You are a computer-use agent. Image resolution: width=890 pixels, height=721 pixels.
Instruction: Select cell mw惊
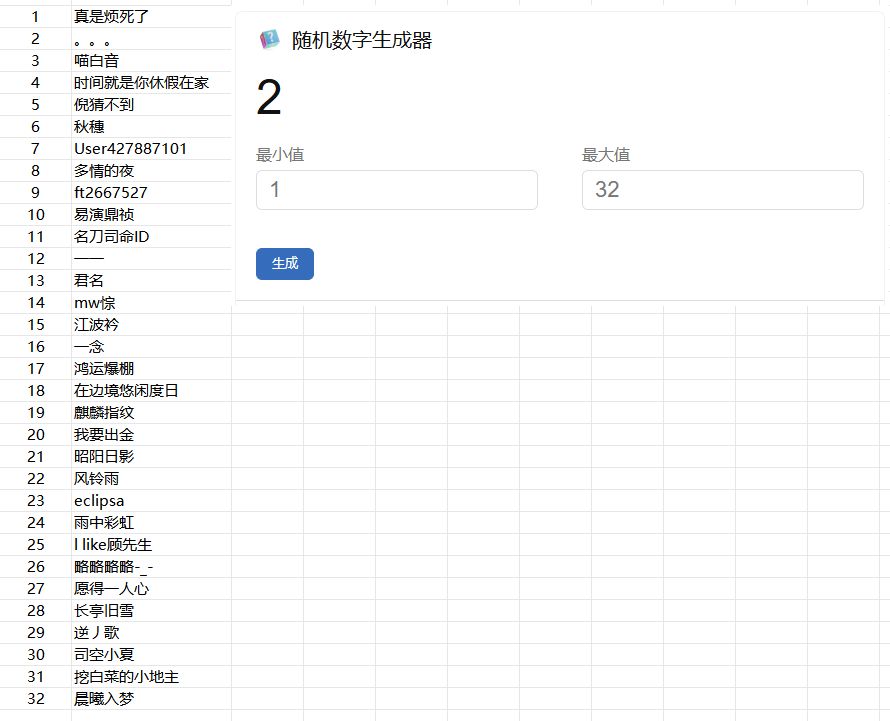(x=152, y=303)
